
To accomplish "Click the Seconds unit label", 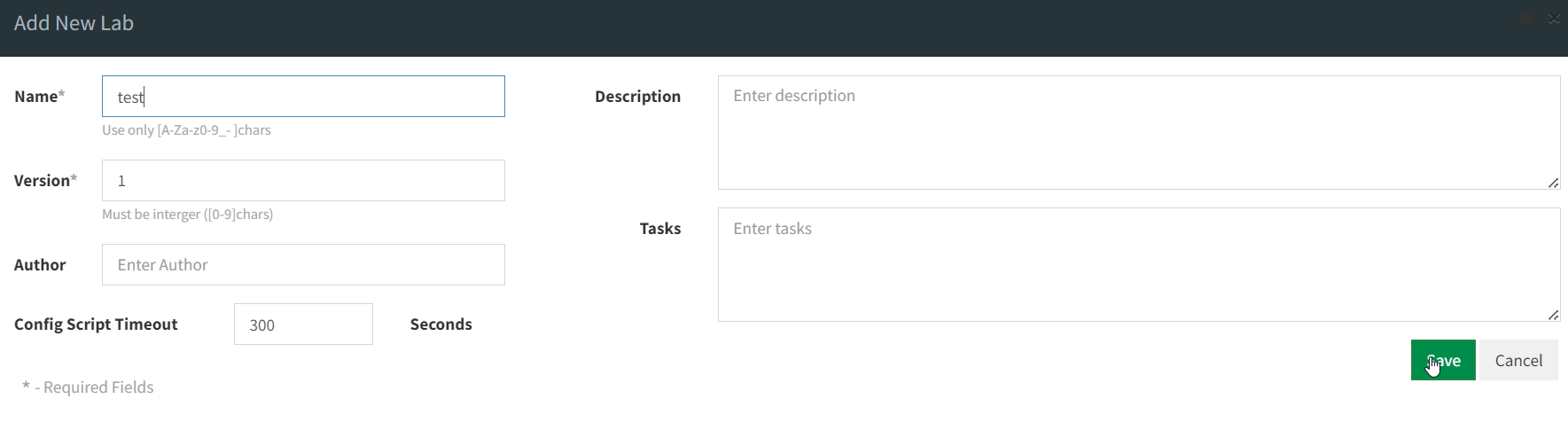I will (x=441, y=324).
